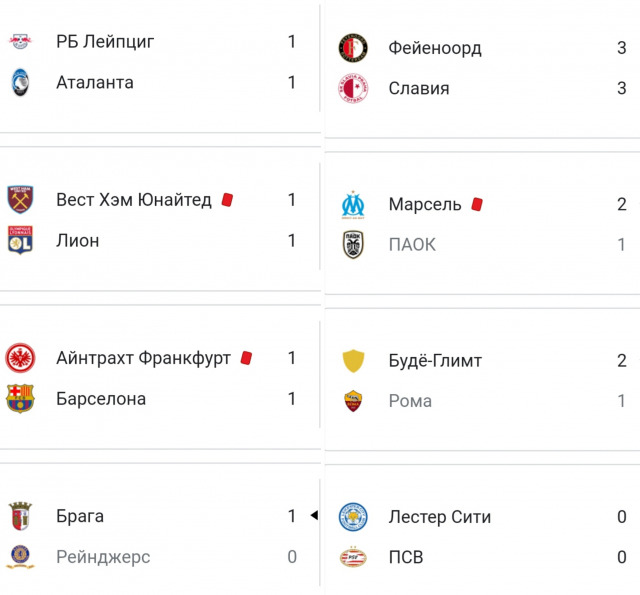Open team page for Лион
The width and height of the screenshot is (640, 595).
click(x=77, y=240)
